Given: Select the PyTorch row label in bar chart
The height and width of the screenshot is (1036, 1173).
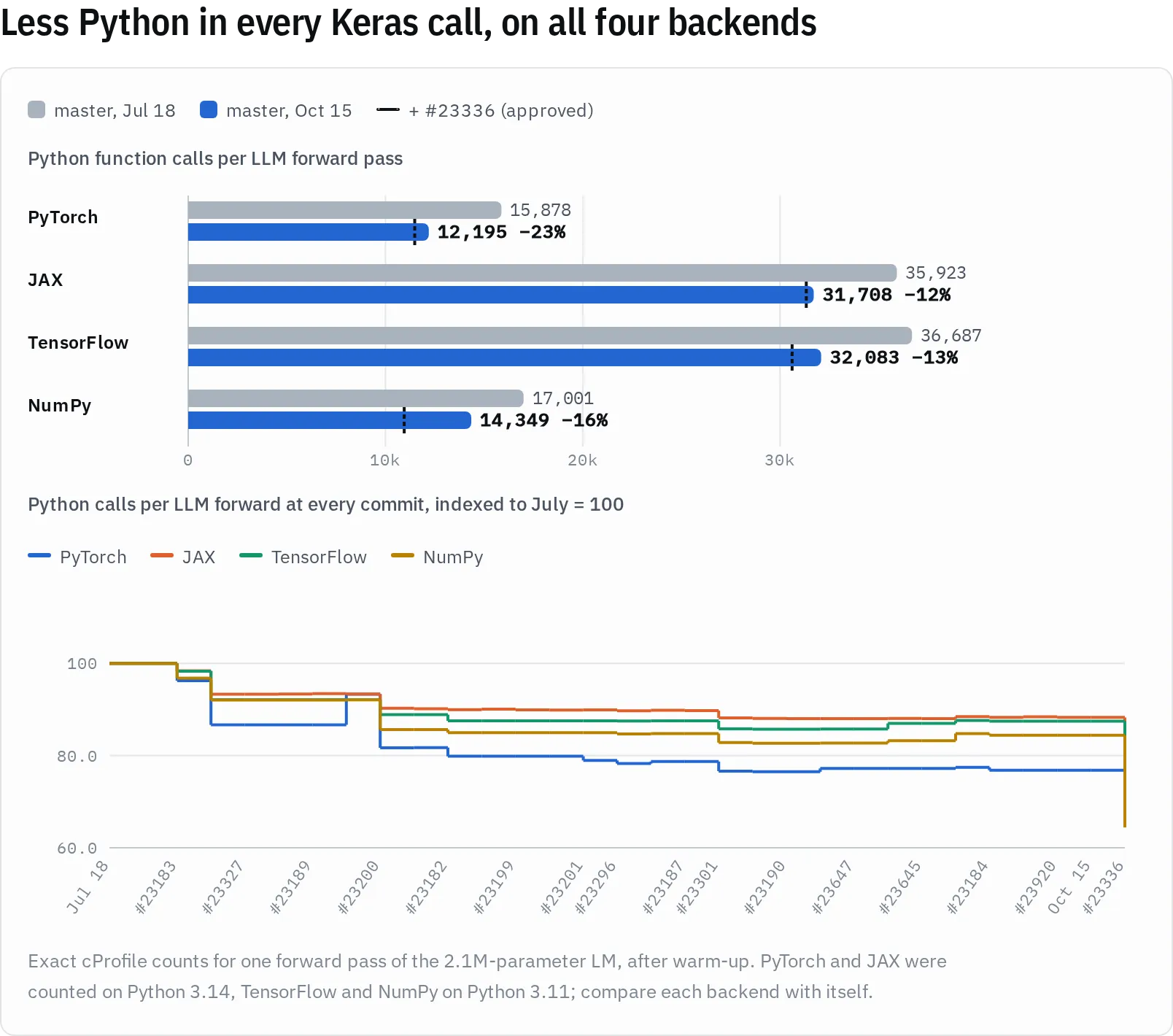Looking at the screenshot, I should 63,217.
